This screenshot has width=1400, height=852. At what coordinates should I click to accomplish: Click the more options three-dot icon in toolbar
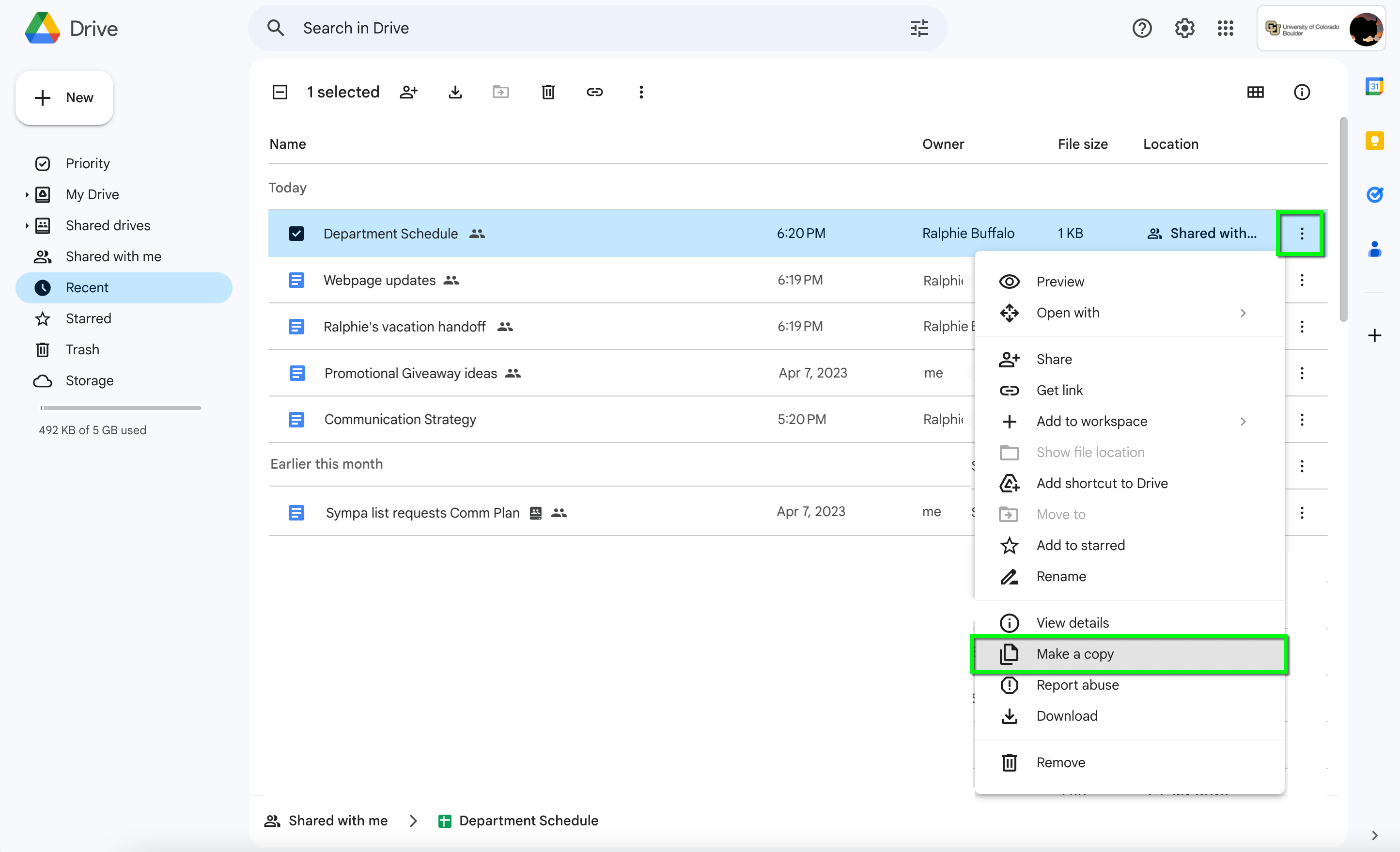point(640,92)
